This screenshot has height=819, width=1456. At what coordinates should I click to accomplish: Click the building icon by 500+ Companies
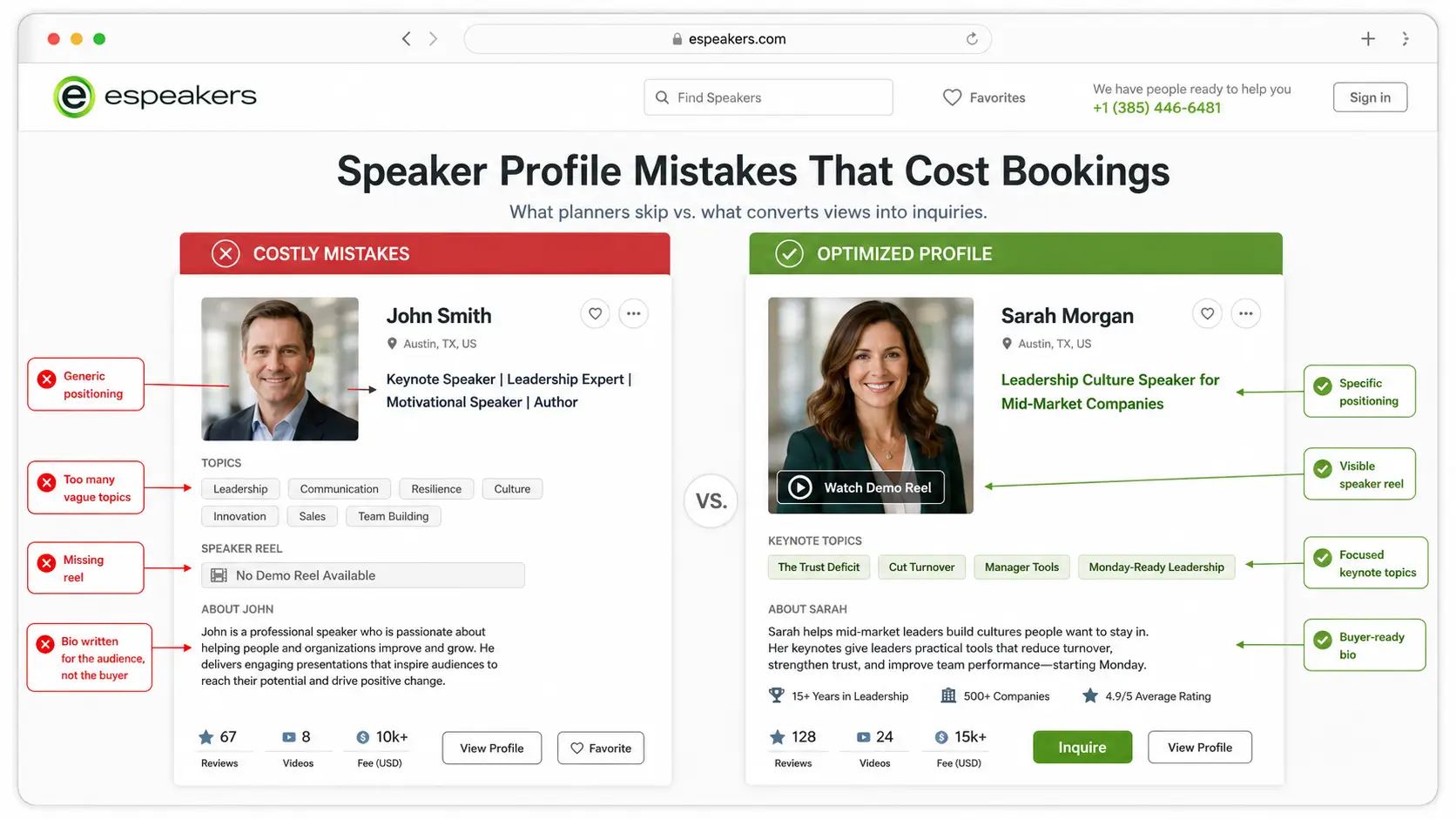coord(948,695)
